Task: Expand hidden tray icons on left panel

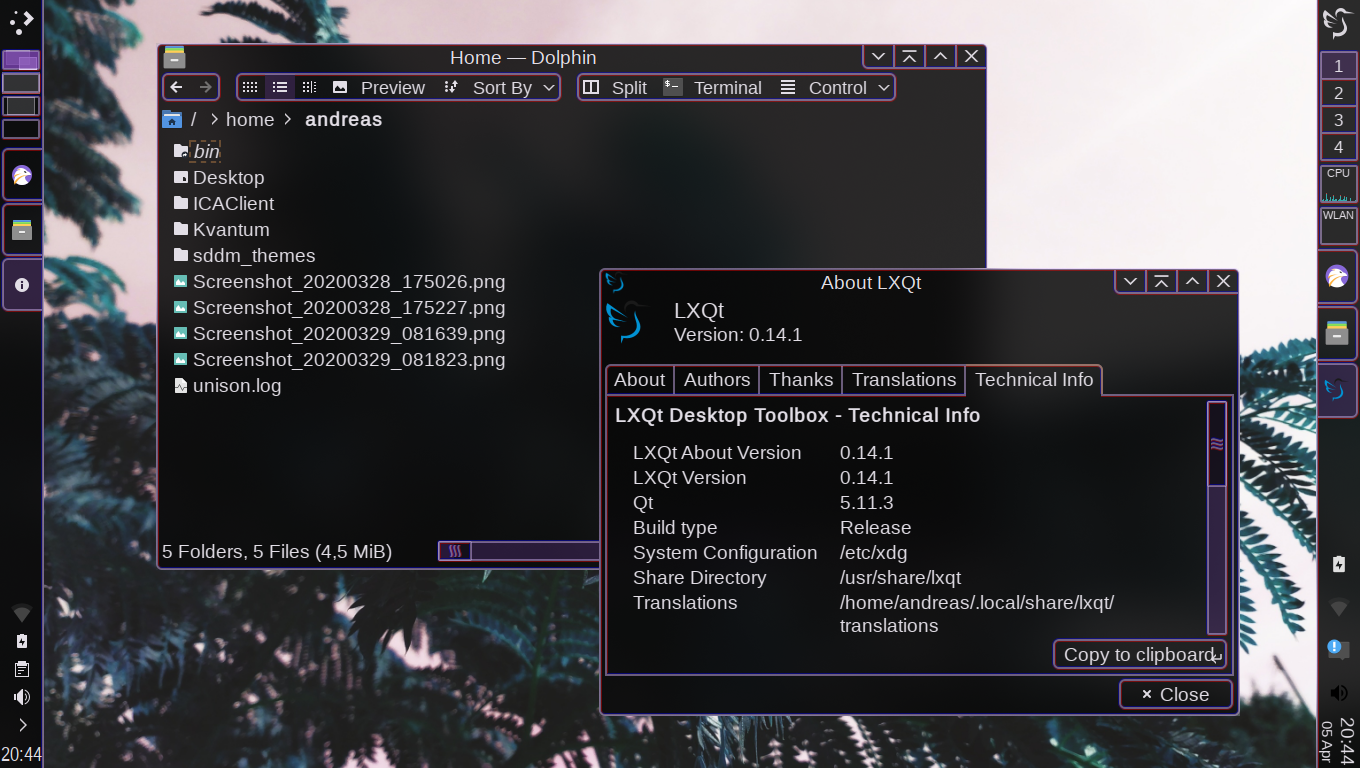Action: click(x=22, y=725)
